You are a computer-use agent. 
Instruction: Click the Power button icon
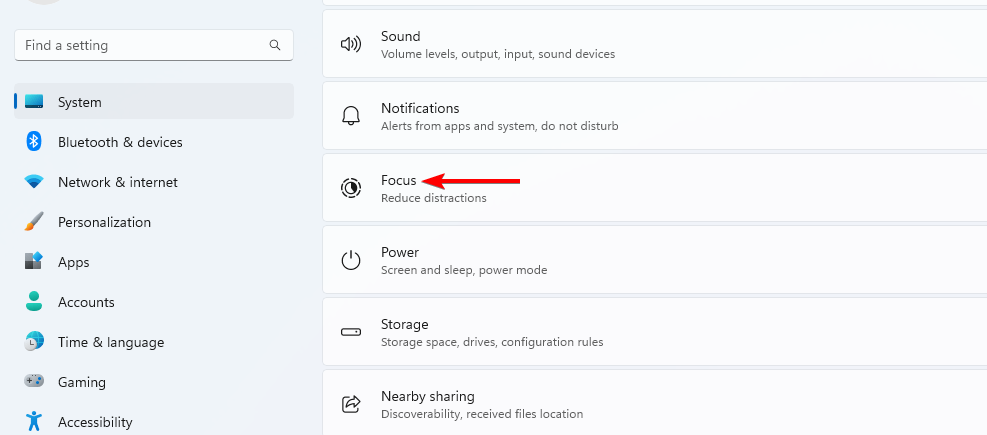(351, 260)
